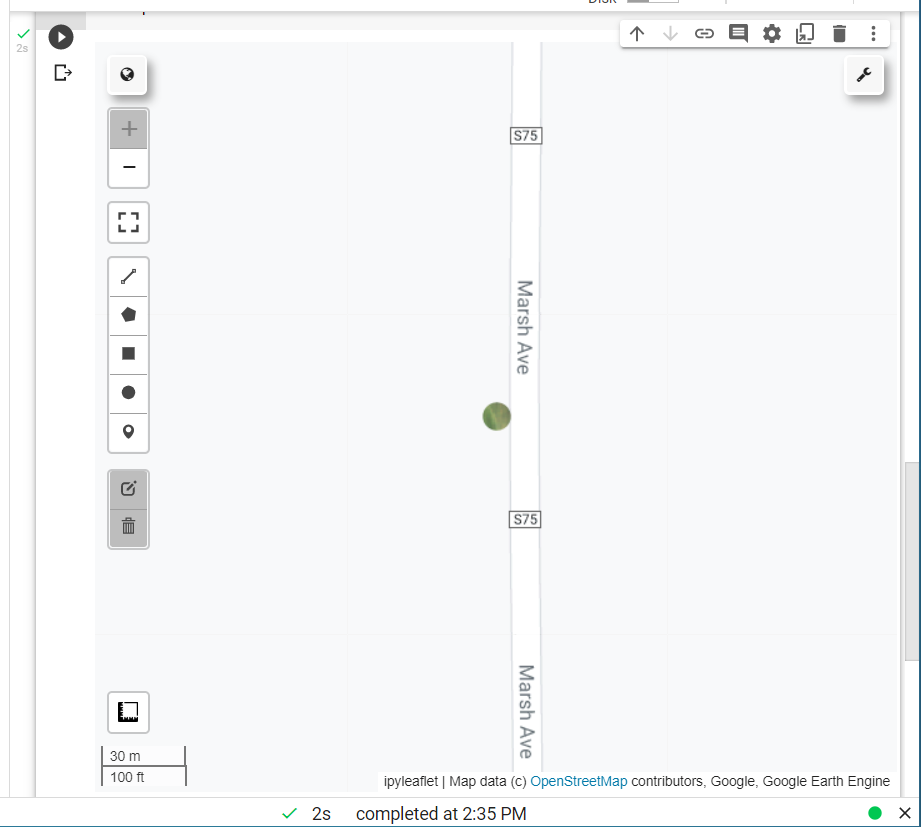
Task: Click the delete layers trash icon on map
Action: tap(129, 526)
